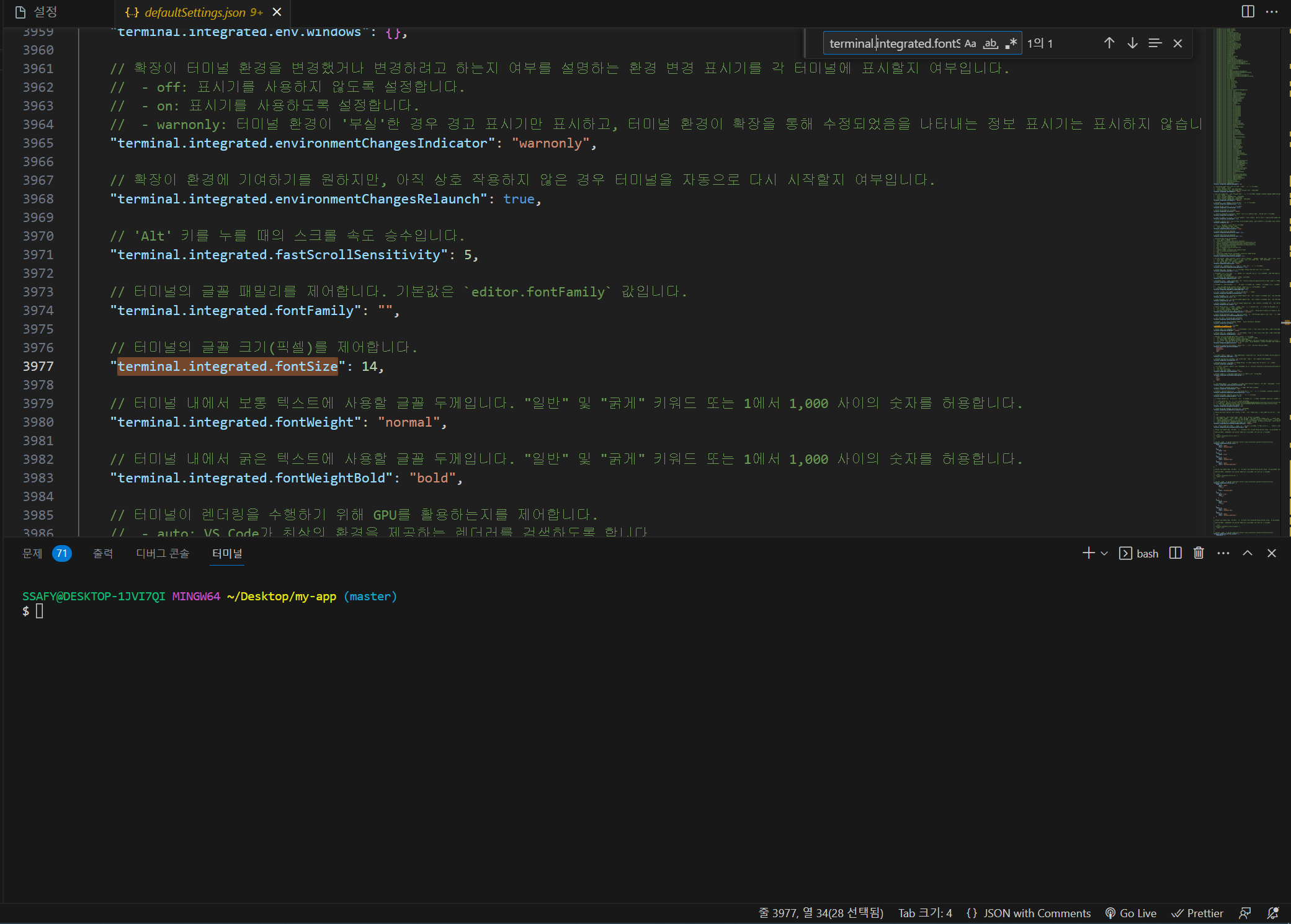Open editor more actions ellipsis menu
Viewport: 1291px width, 924px height.
pos(1272,12)
